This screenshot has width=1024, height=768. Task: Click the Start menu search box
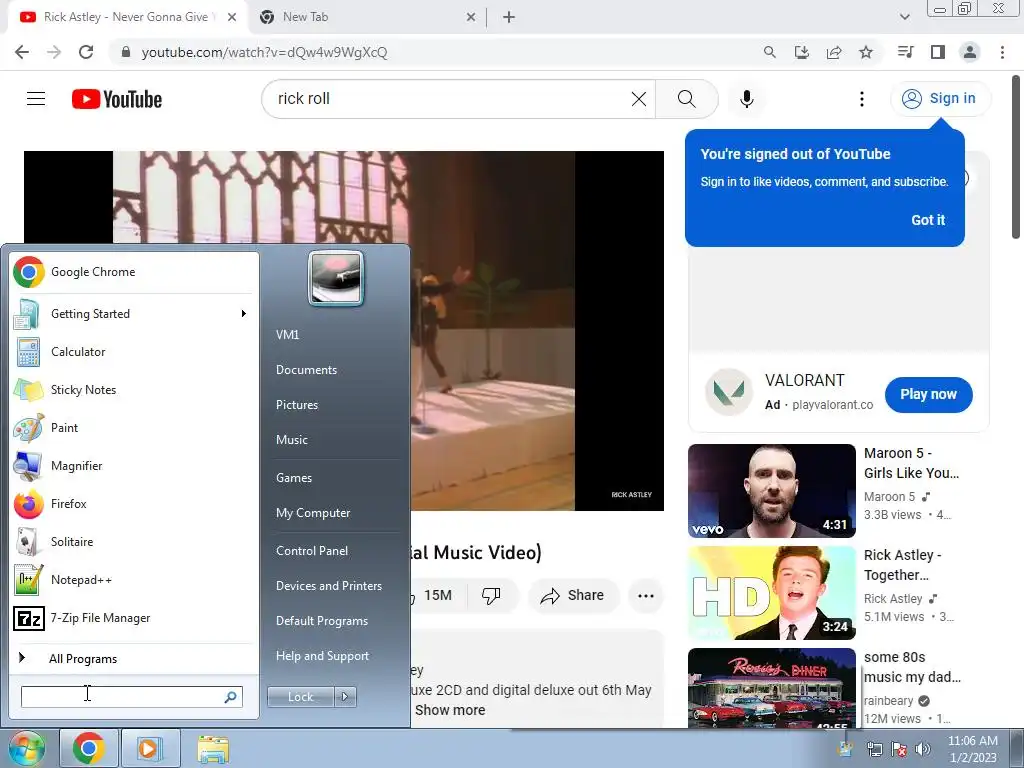click(x=131, y=697)
